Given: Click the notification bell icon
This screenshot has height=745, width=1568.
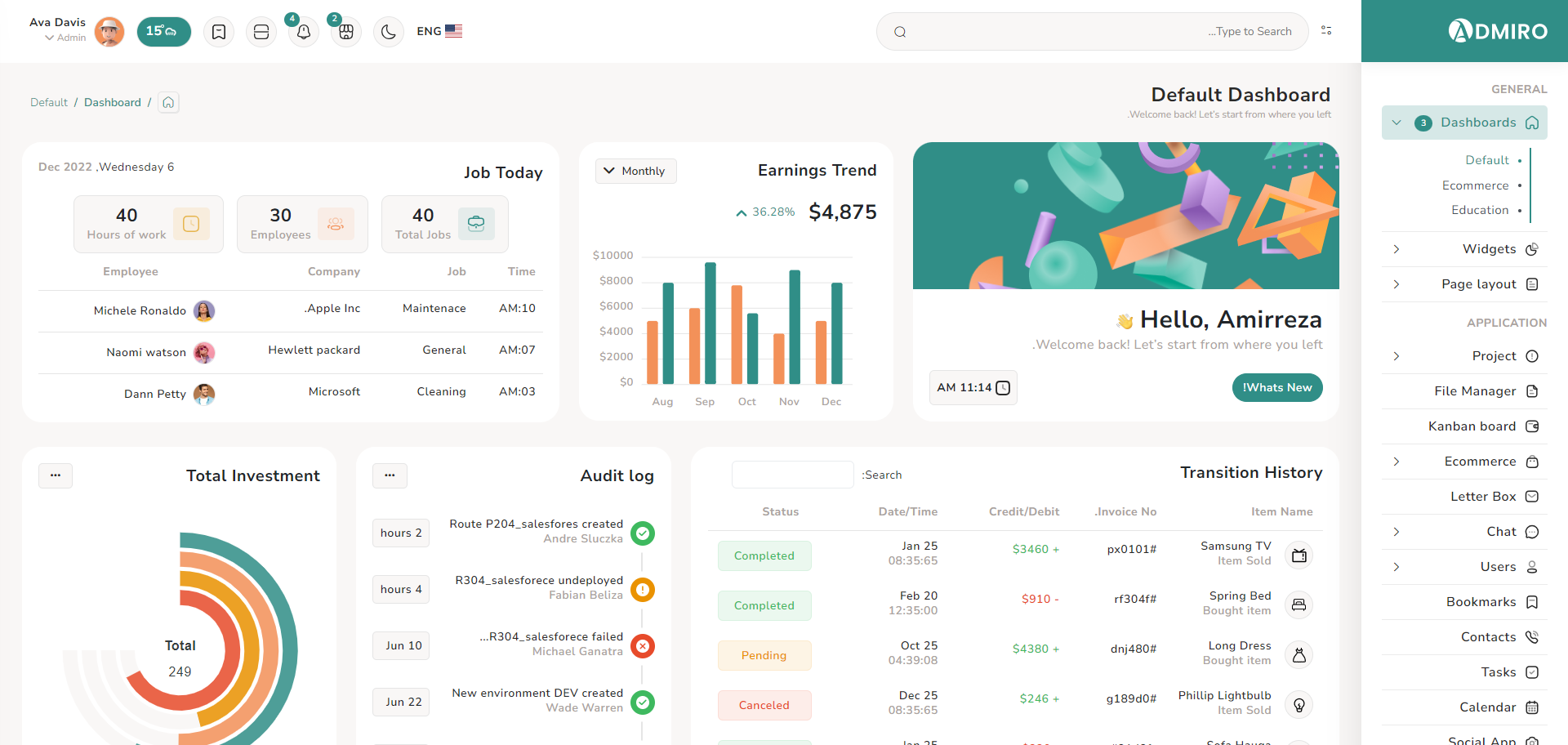Looking at the screenshot, I should point(303,32).
